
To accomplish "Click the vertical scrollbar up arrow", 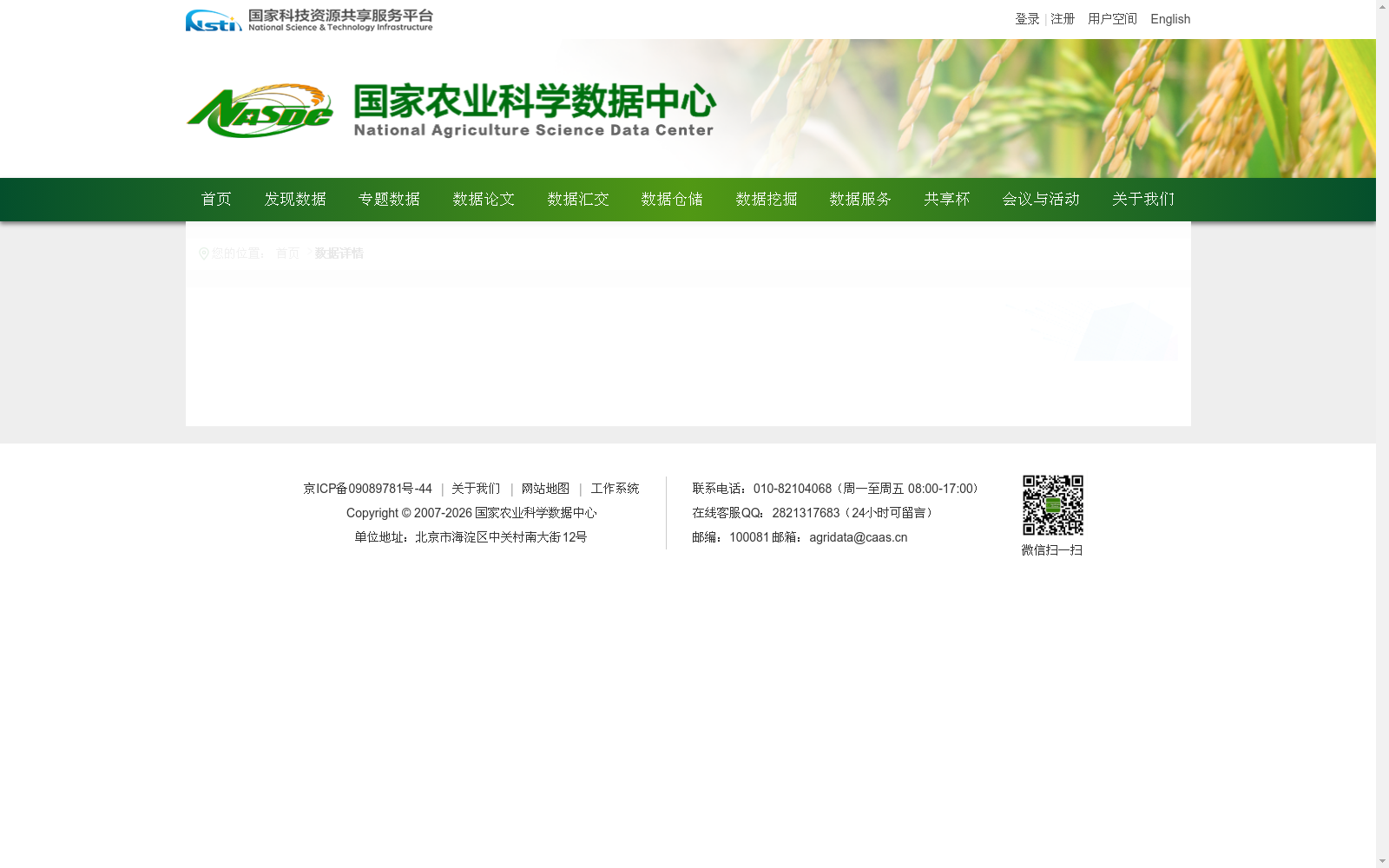I will (1382, 6).
